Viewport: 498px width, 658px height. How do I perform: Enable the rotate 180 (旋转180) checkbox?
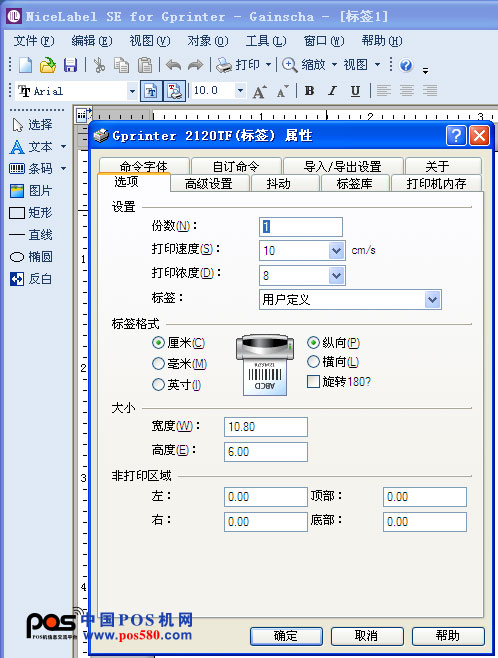click(313, 381)
